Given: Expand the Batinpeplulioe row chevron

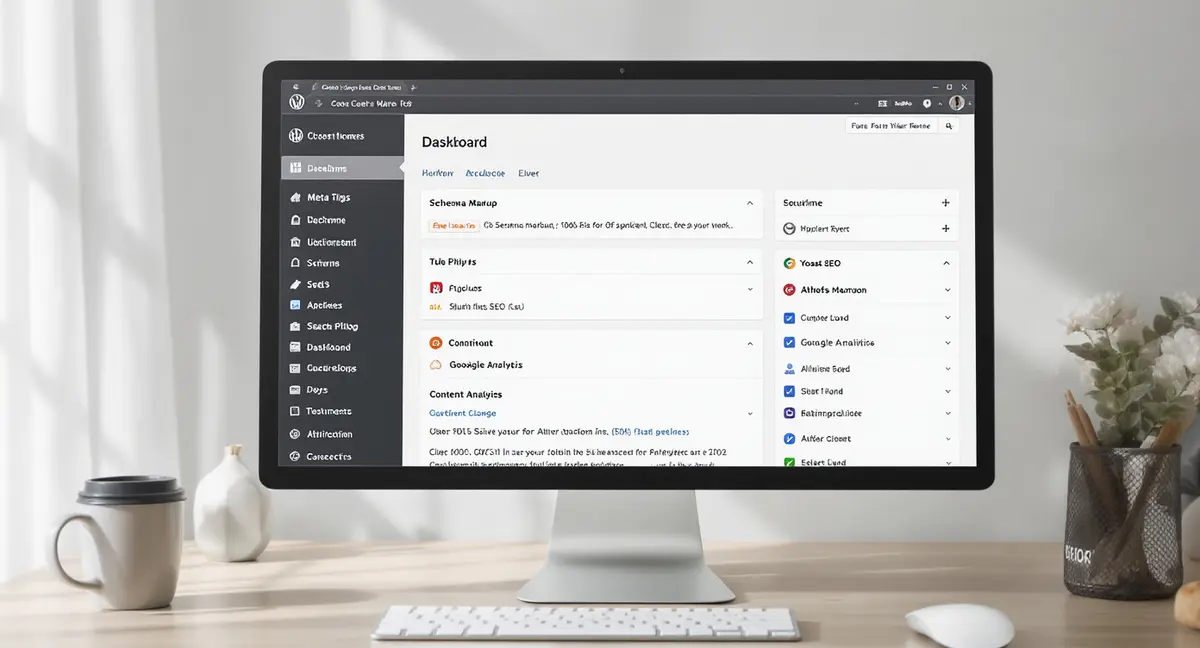Looking at the screenshot, I should tap(947, 413).
